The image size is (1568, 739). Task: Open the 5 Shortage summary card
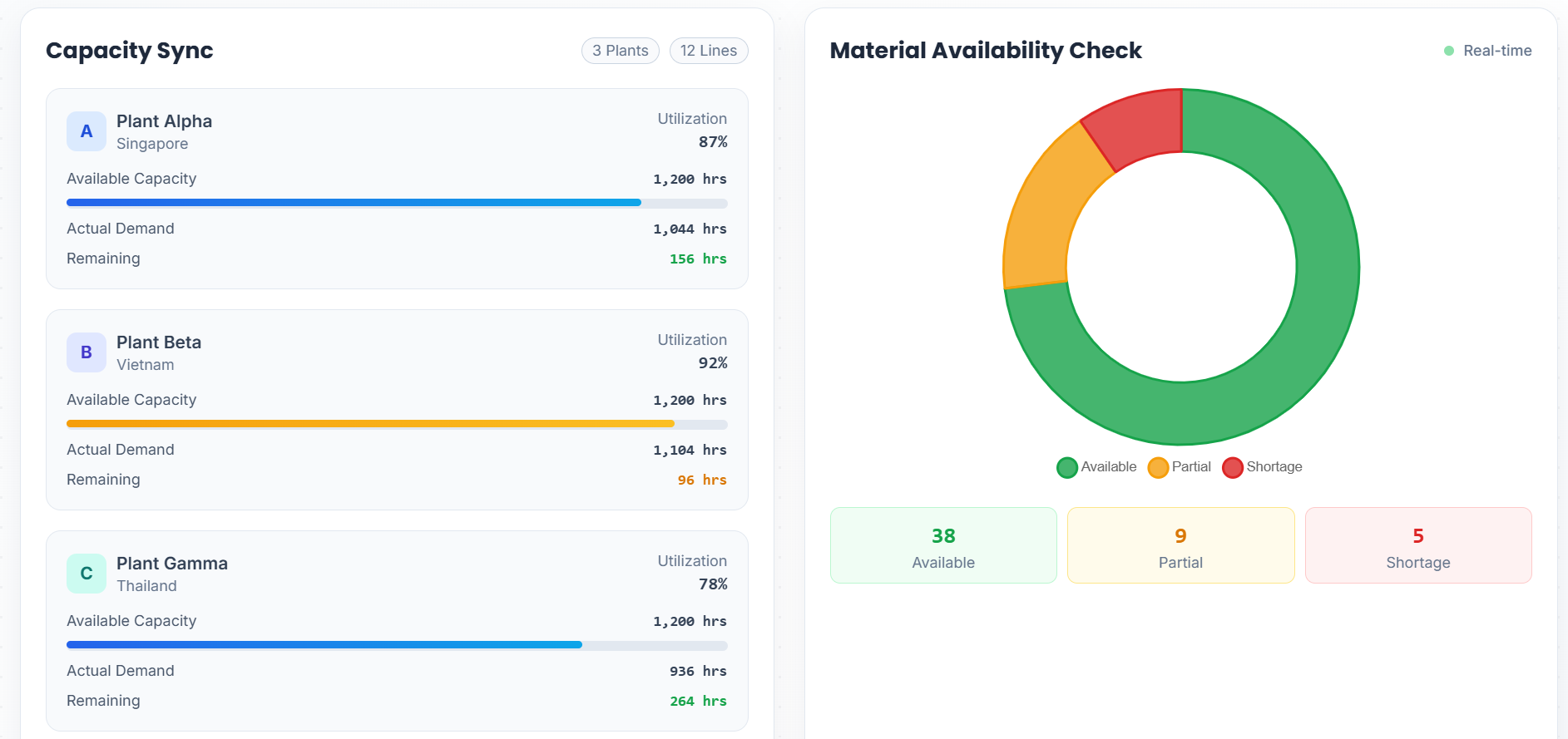point(1417,545)
